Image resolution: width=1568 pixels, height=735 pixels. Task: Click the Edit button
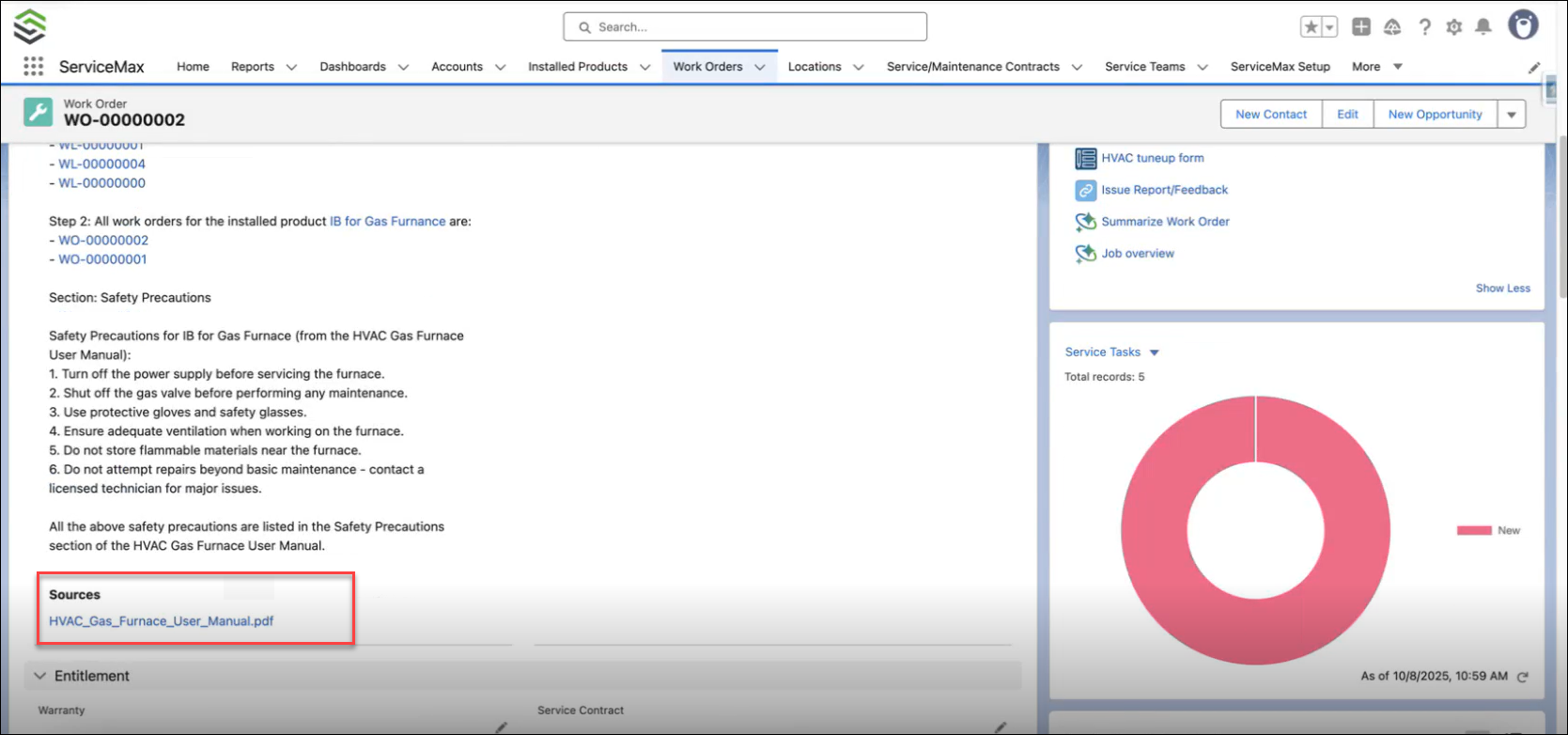coord(1348,115)
